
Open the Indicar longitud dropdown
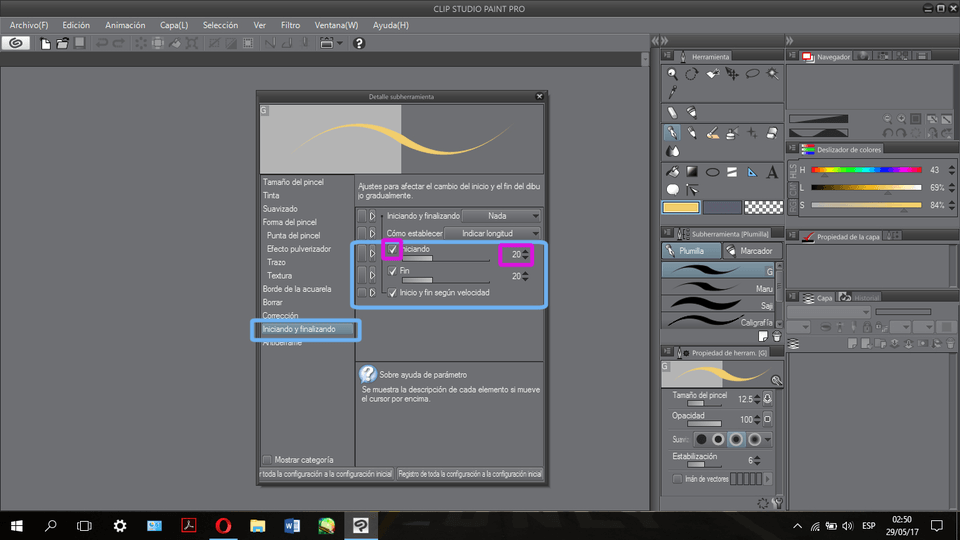coord(493,233)
